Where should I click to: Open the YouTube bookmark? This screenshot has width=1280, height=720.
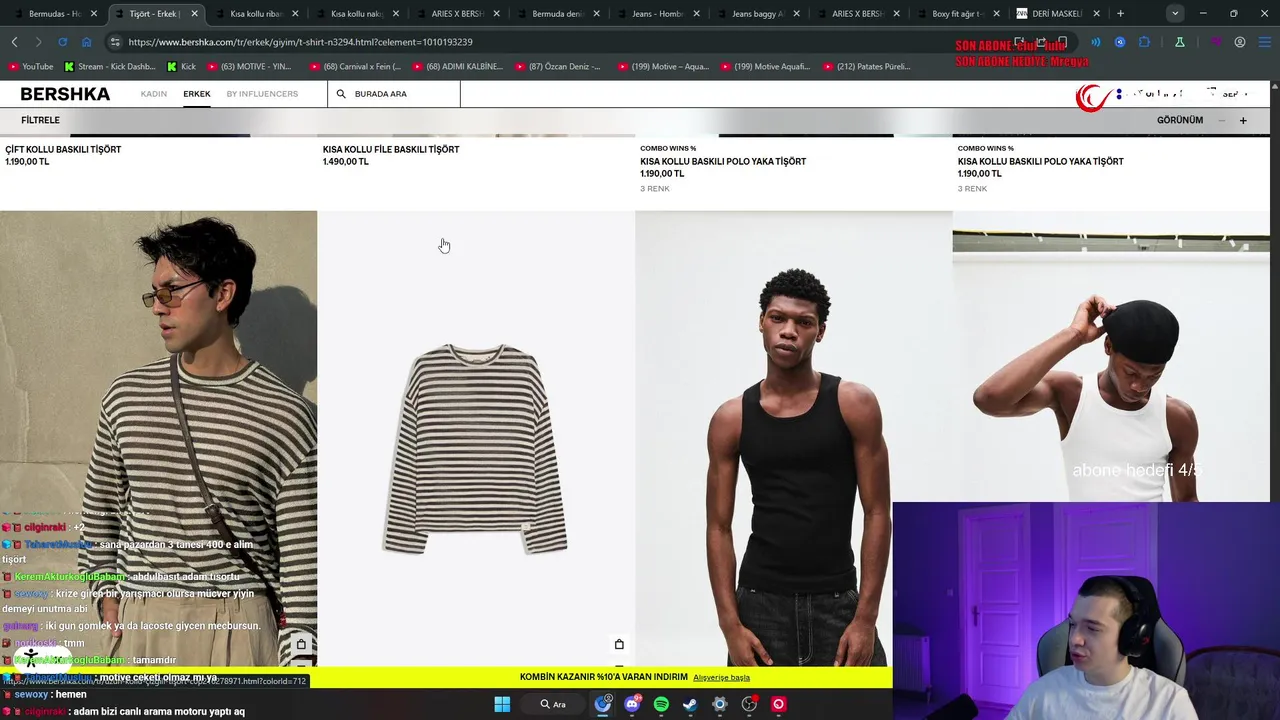[x=30, y=67]
